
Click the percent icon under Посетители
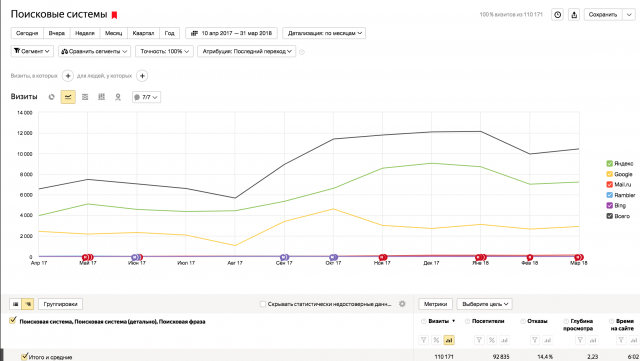point(492,340)
